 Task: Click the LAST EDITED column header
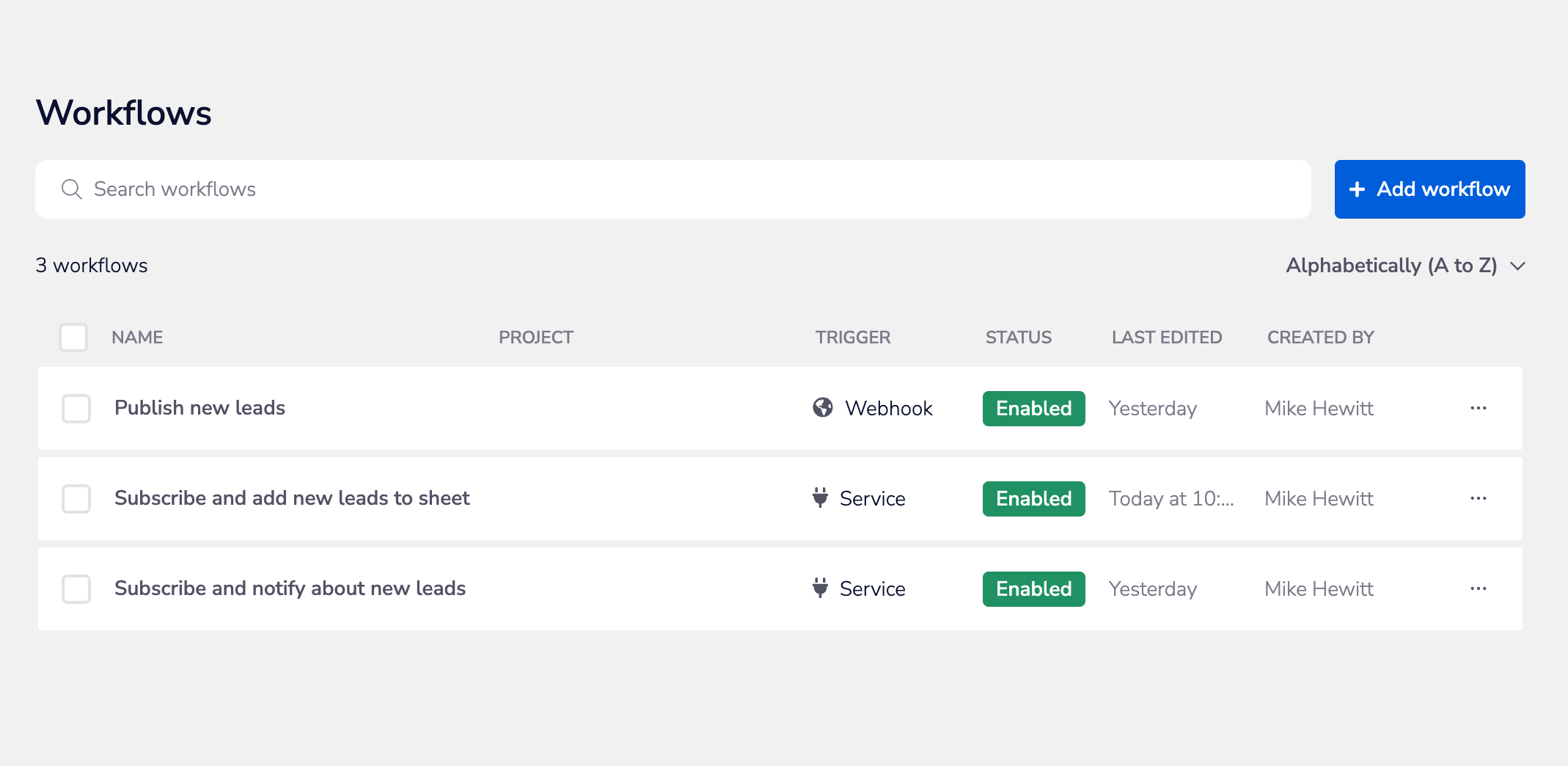tap(1166, 337)
